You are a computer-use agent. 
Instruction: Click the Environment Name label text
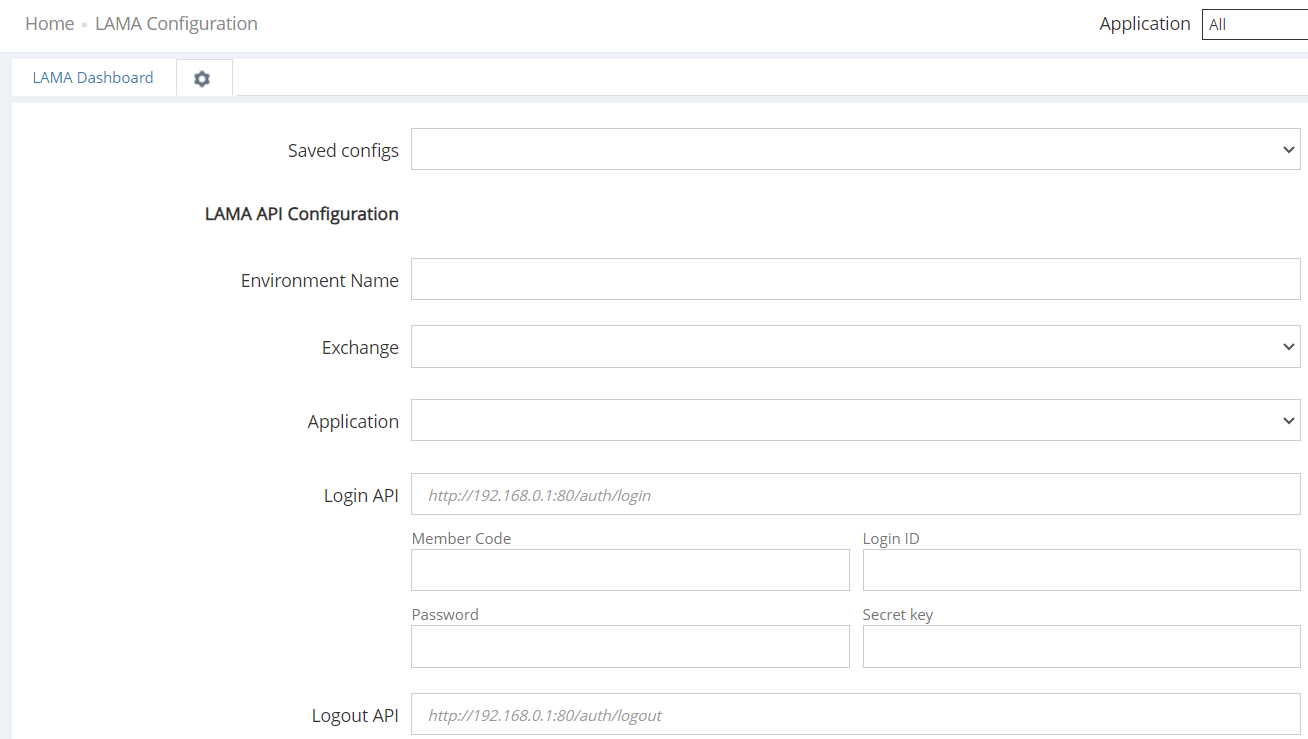(319, 281)
